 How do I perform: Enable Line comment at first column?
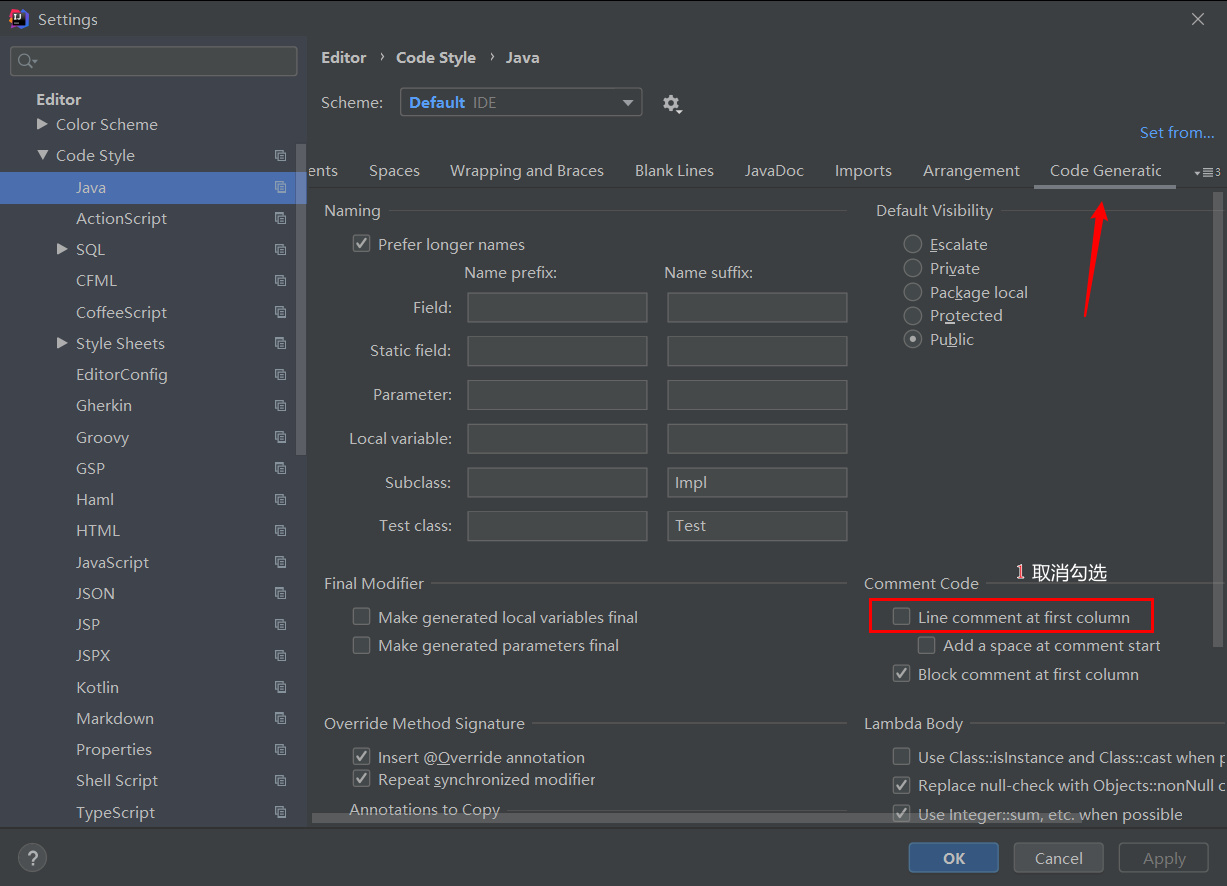pos(902,617)
